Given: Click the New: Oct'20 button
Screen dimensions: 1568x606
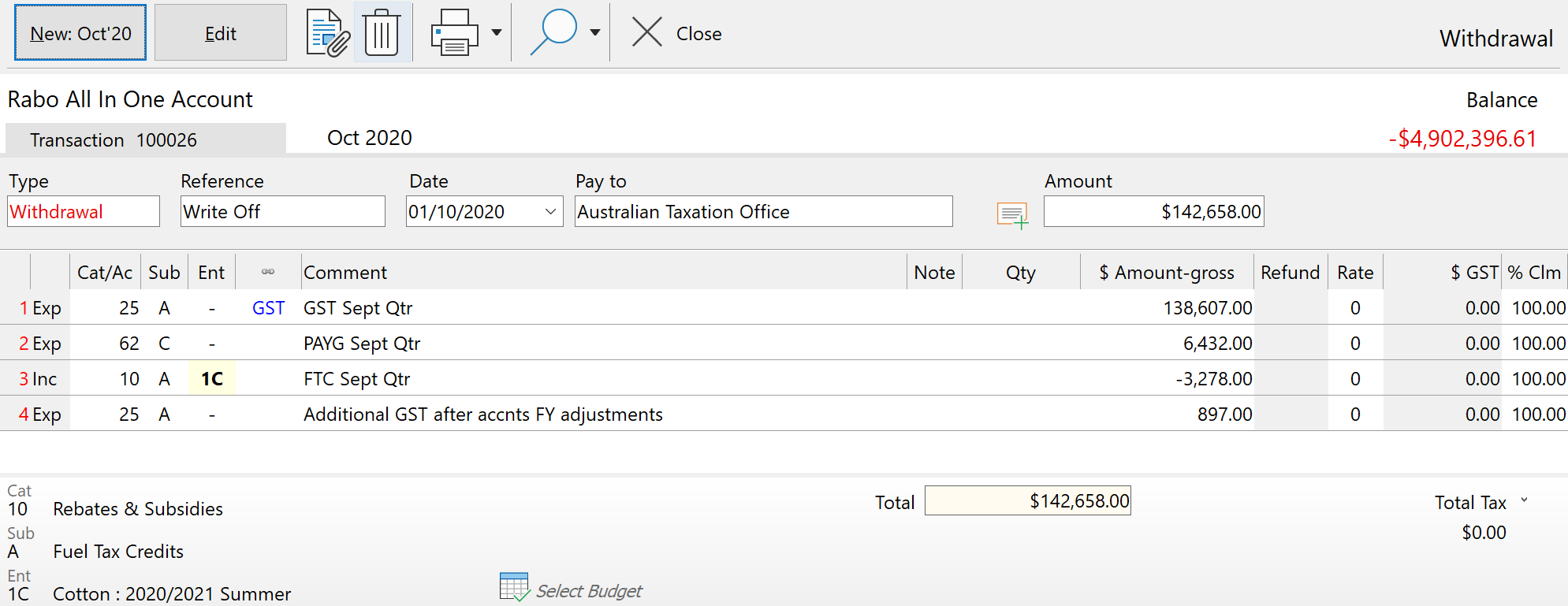Looking at the screenshot, I should point(80,33).
